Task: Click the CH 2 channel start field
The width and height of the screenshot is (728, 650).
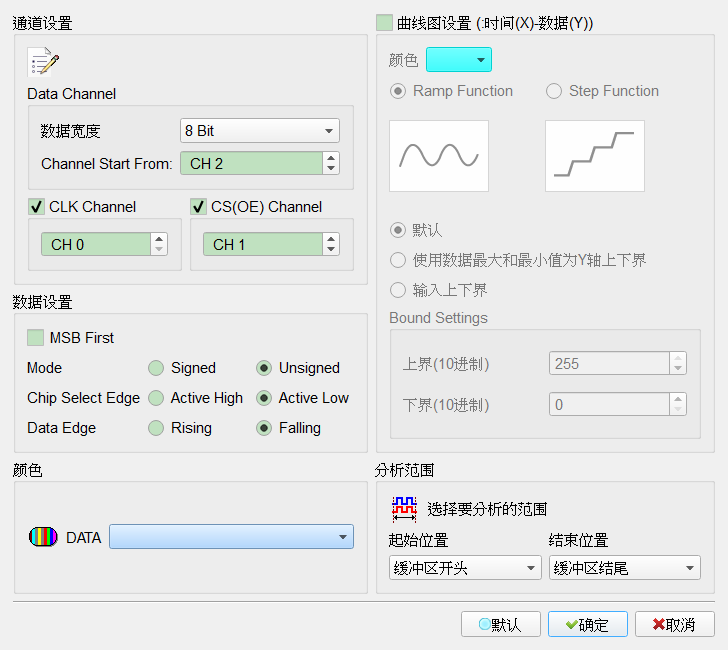Action: click(251, 163)
